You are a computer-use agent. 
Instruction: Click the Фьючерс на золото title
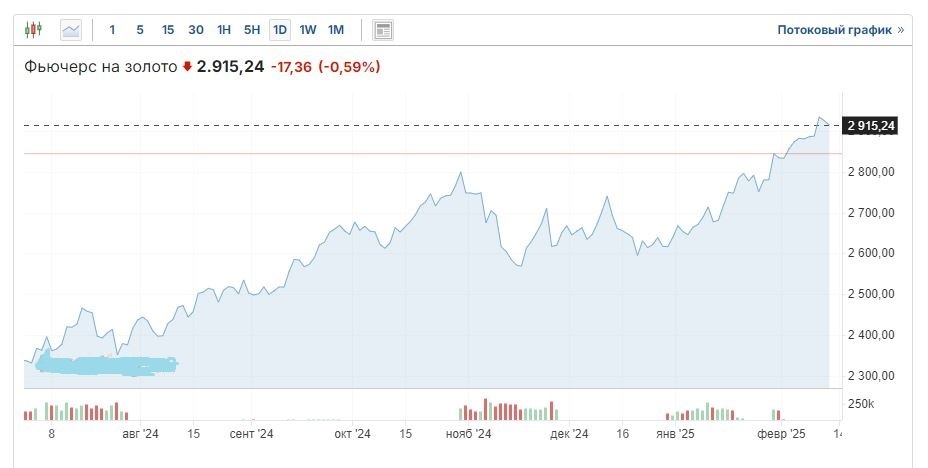100,67
